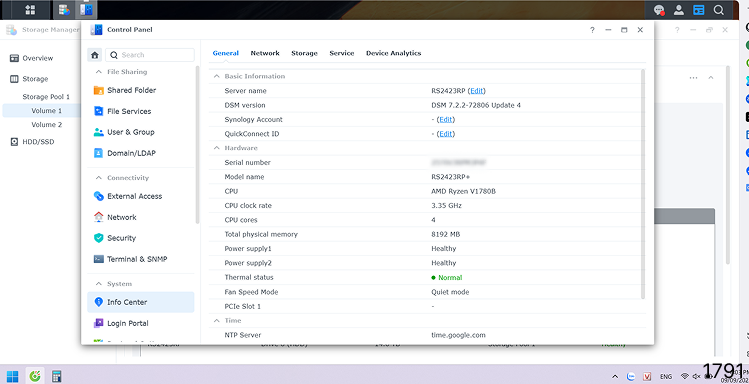Open volume icon in system tray
The width and height of the screenshot is (749, 384).
point(696,376)
